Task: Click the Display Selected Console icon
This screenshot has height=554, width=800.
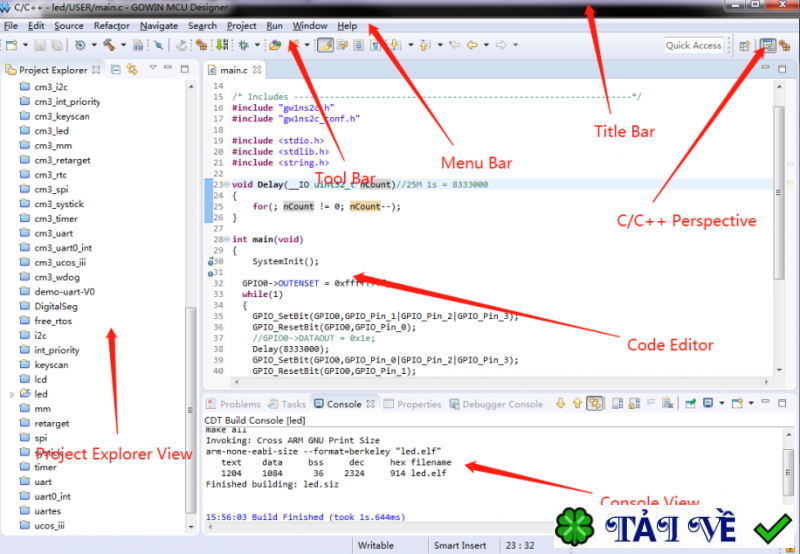Action: click(708, 403)
